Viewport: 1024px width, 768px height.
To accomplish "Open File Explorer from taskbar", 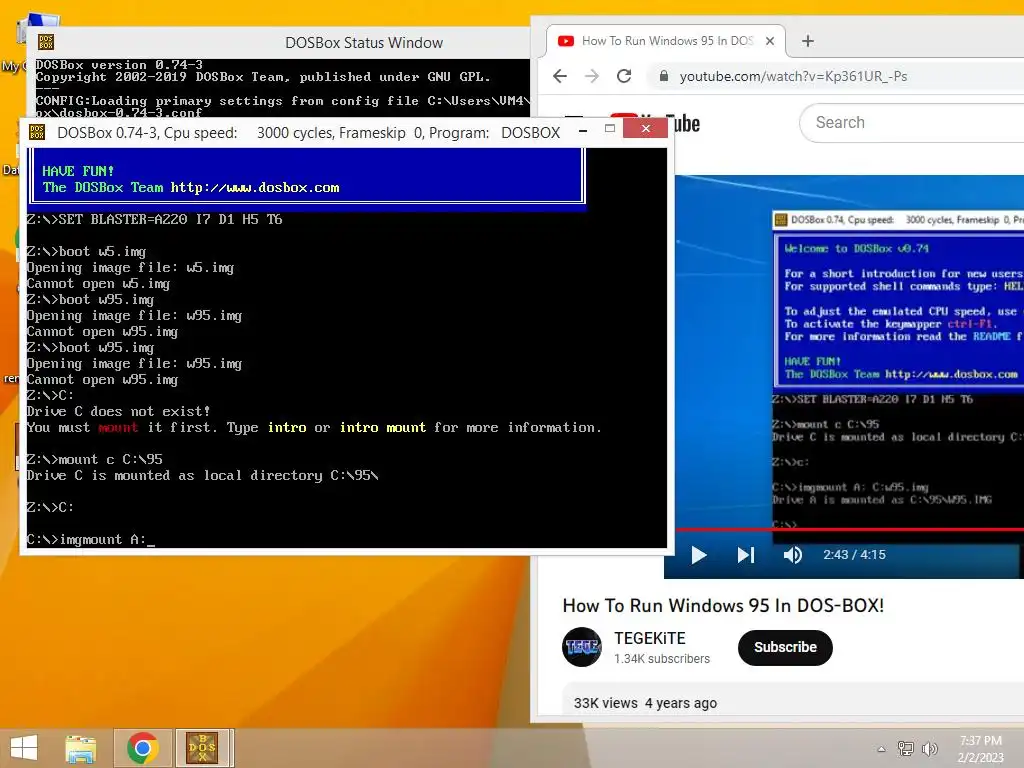I will pyautogui.click(x=81, y=748).
